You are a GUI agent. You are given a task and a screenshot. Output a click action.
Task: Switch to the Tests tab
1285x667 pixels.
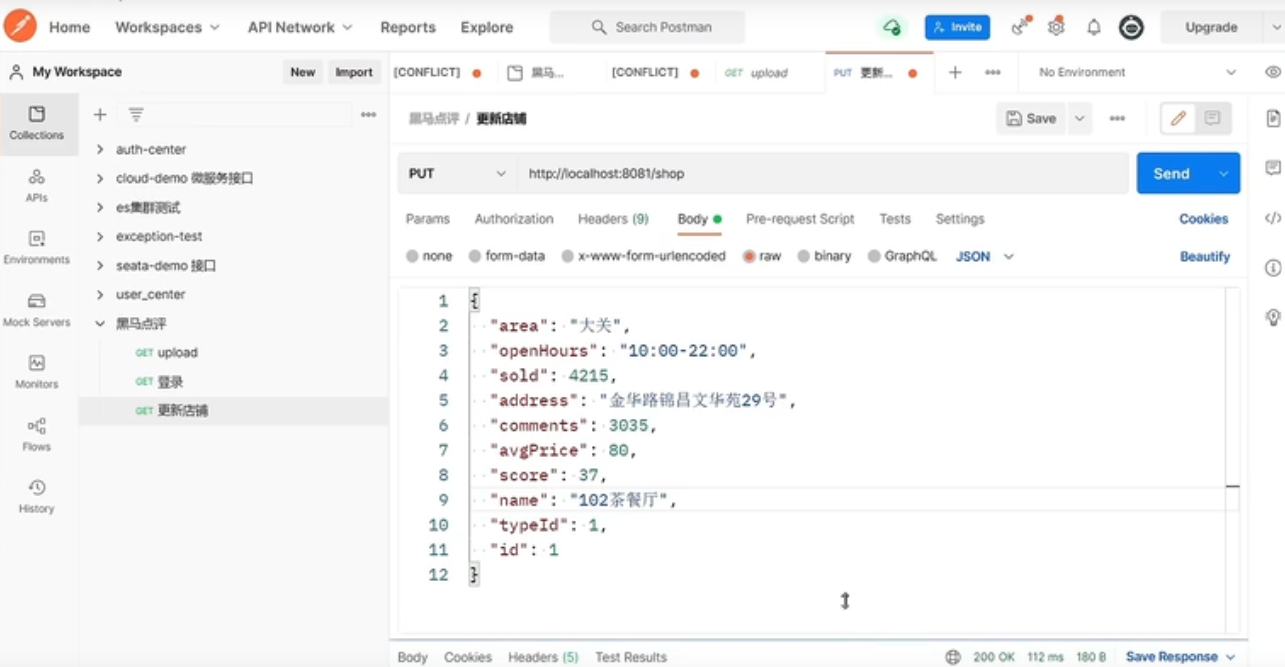[895, 219]
